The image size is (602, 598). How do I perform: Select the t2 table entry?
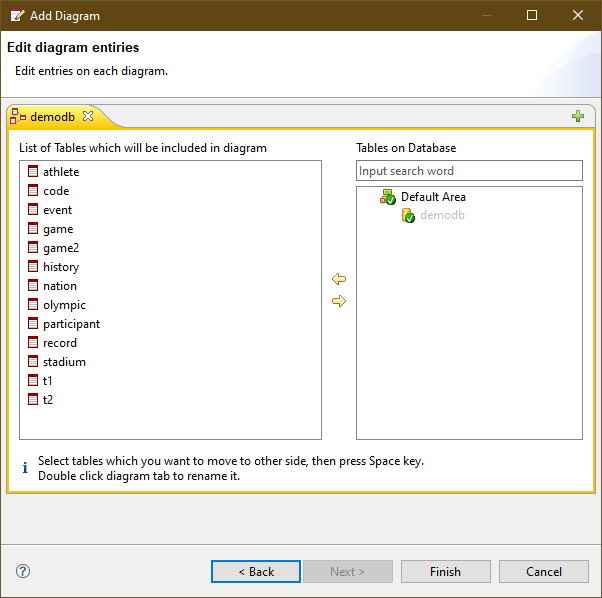pyautogui.click(x=48, y=400)
